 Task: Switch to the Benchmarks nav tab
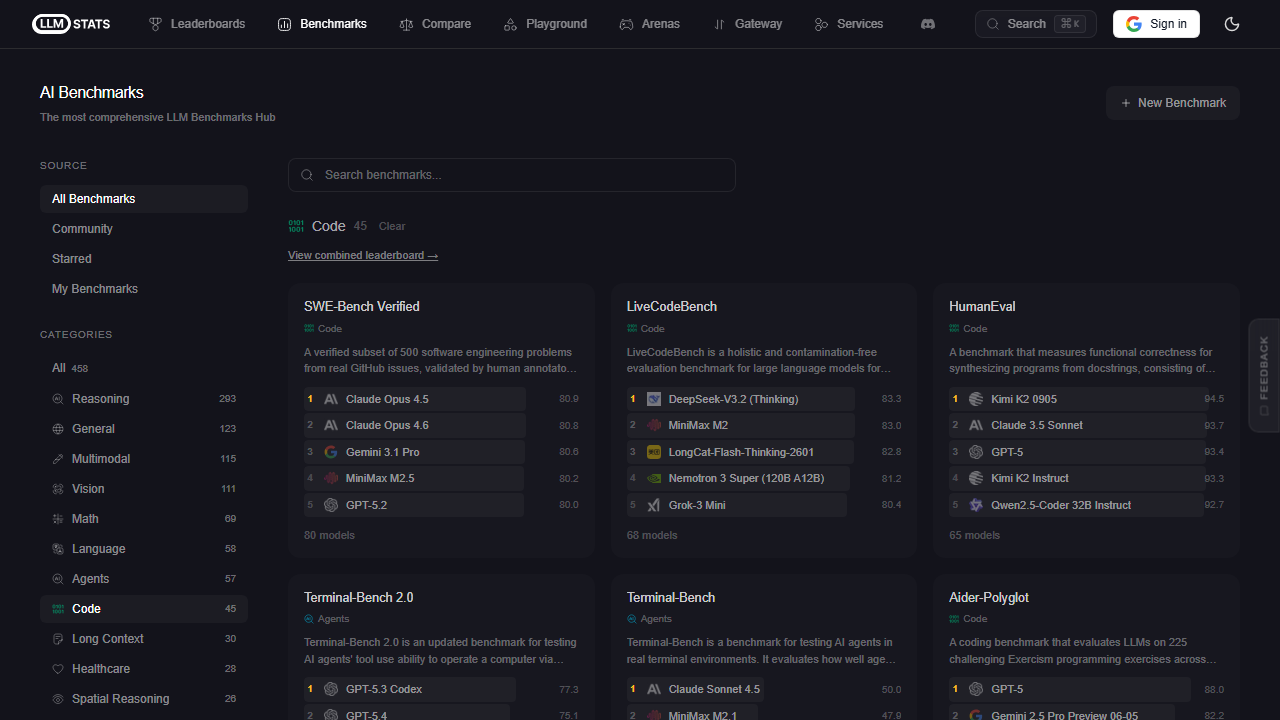(332, 24)
